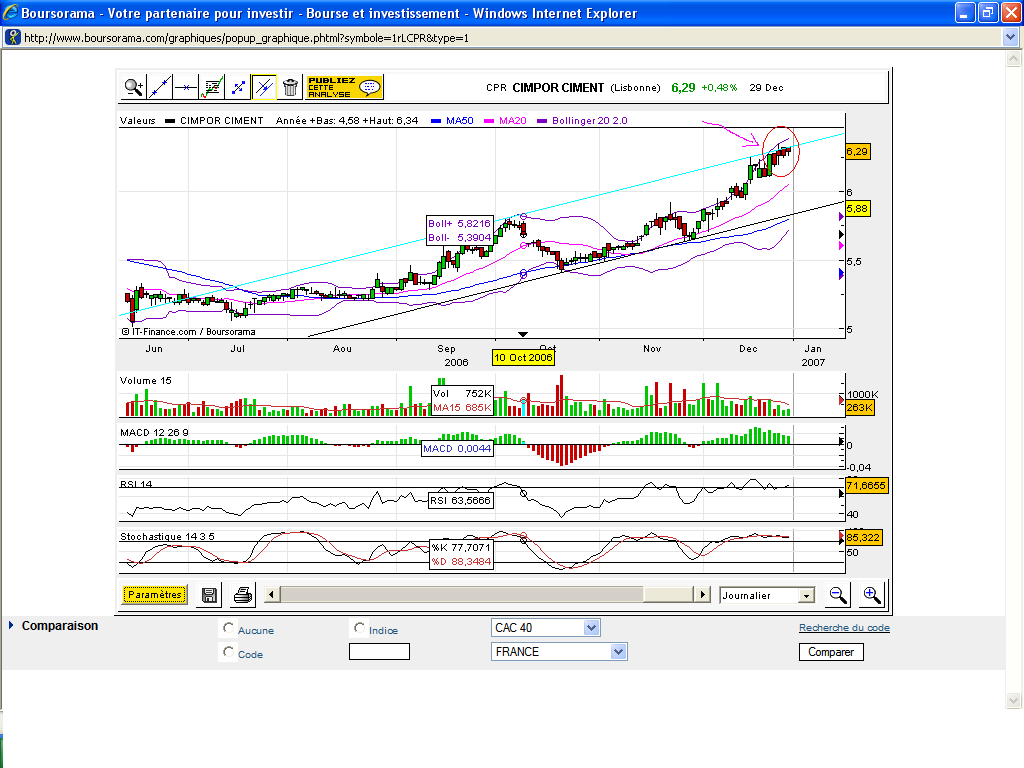Click the Publiez Cette Analyse button

[344, 87]
